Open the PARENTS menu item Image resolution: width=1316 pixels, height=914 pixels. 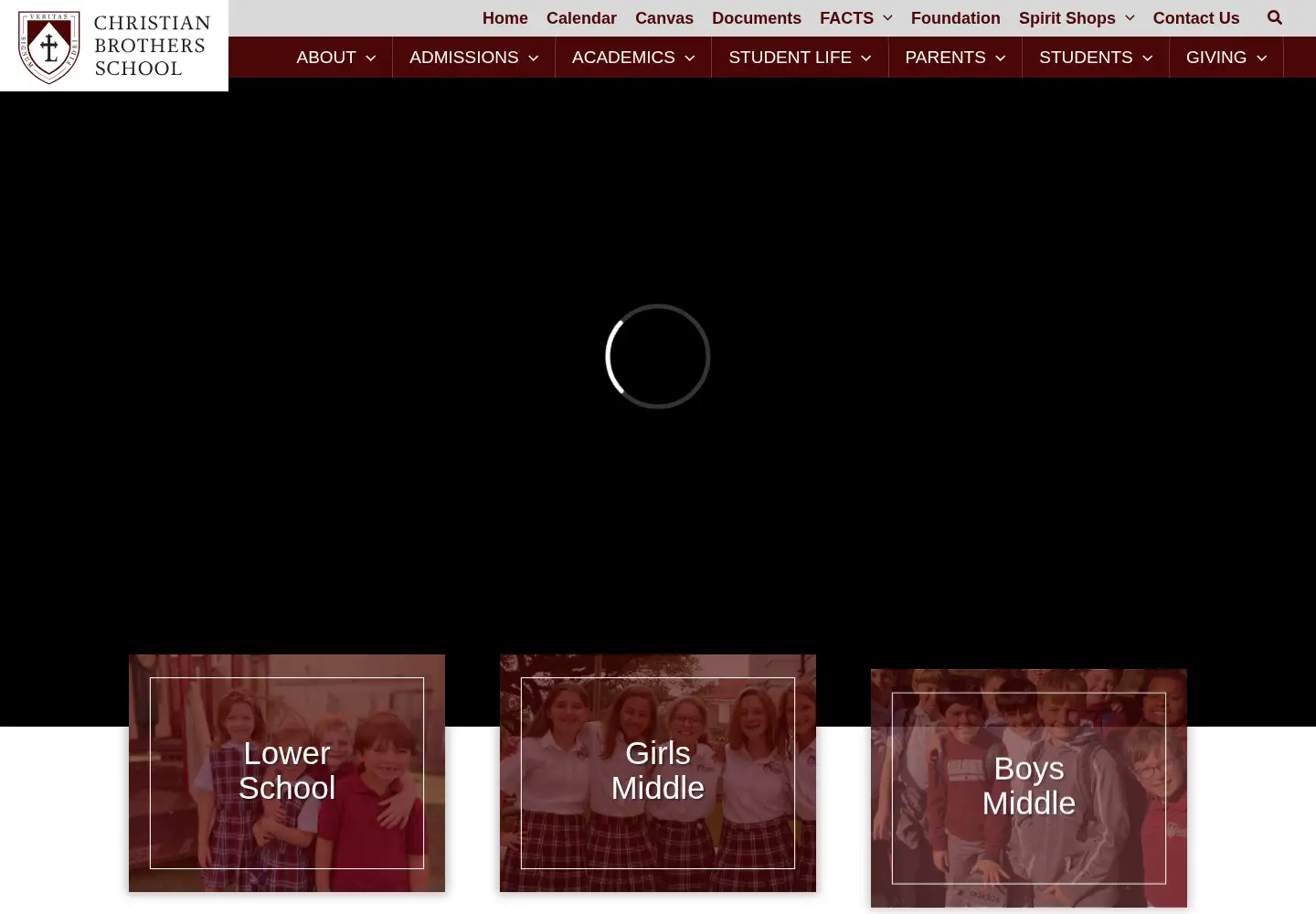click(945, 58)
